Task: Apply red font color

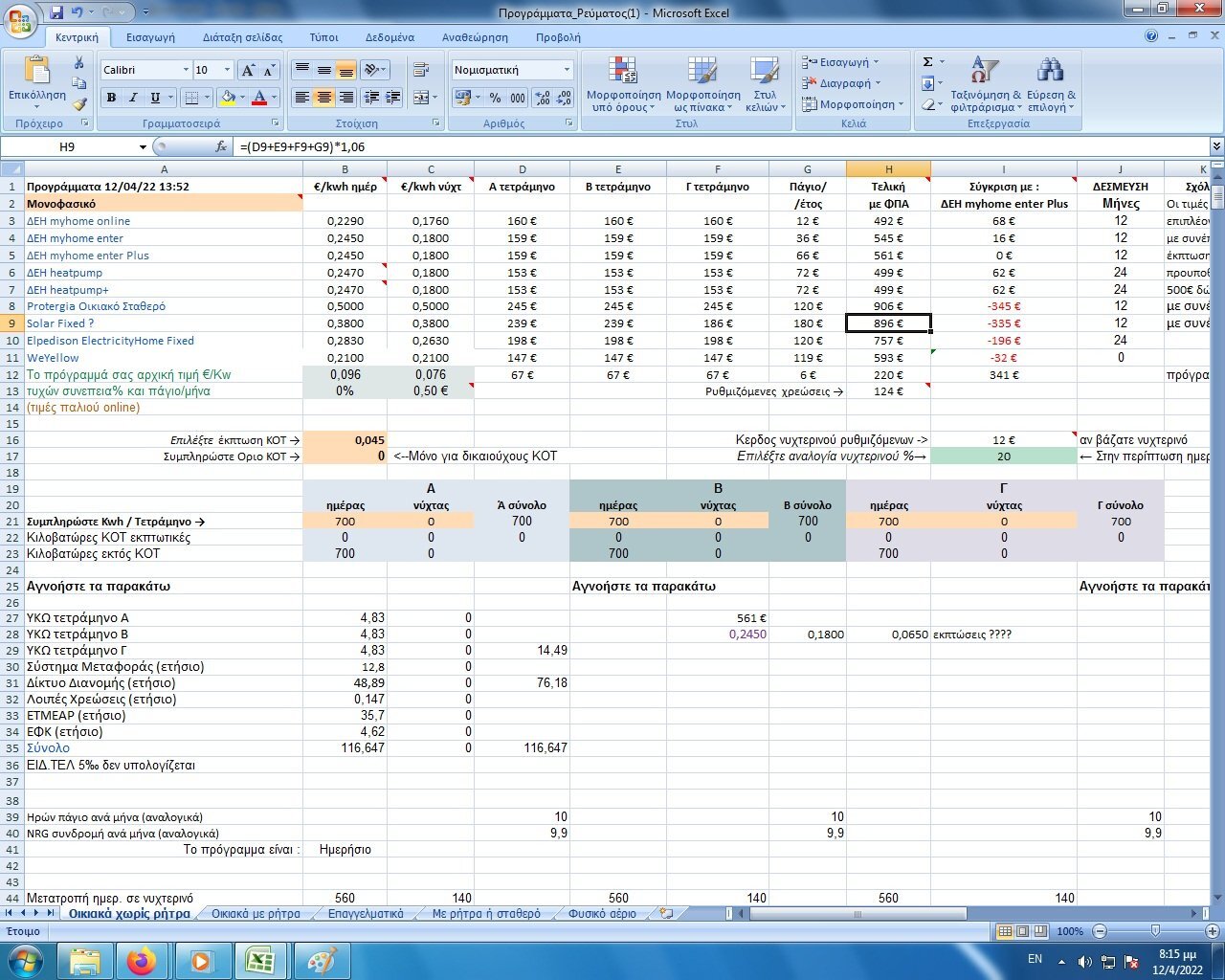Action: point(258,98)
